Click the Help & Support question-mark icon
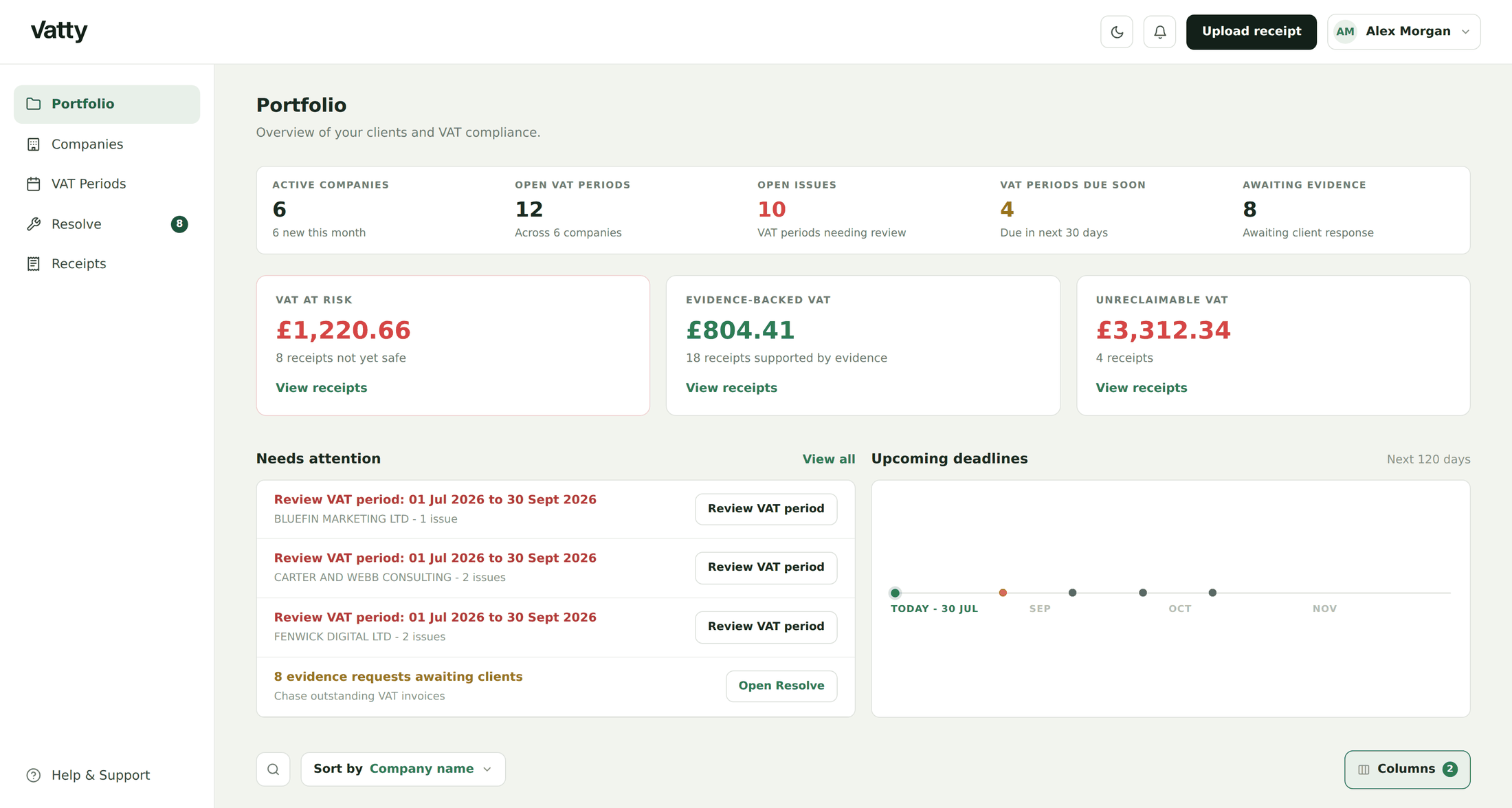1512x808 pixels. [34, 775]
